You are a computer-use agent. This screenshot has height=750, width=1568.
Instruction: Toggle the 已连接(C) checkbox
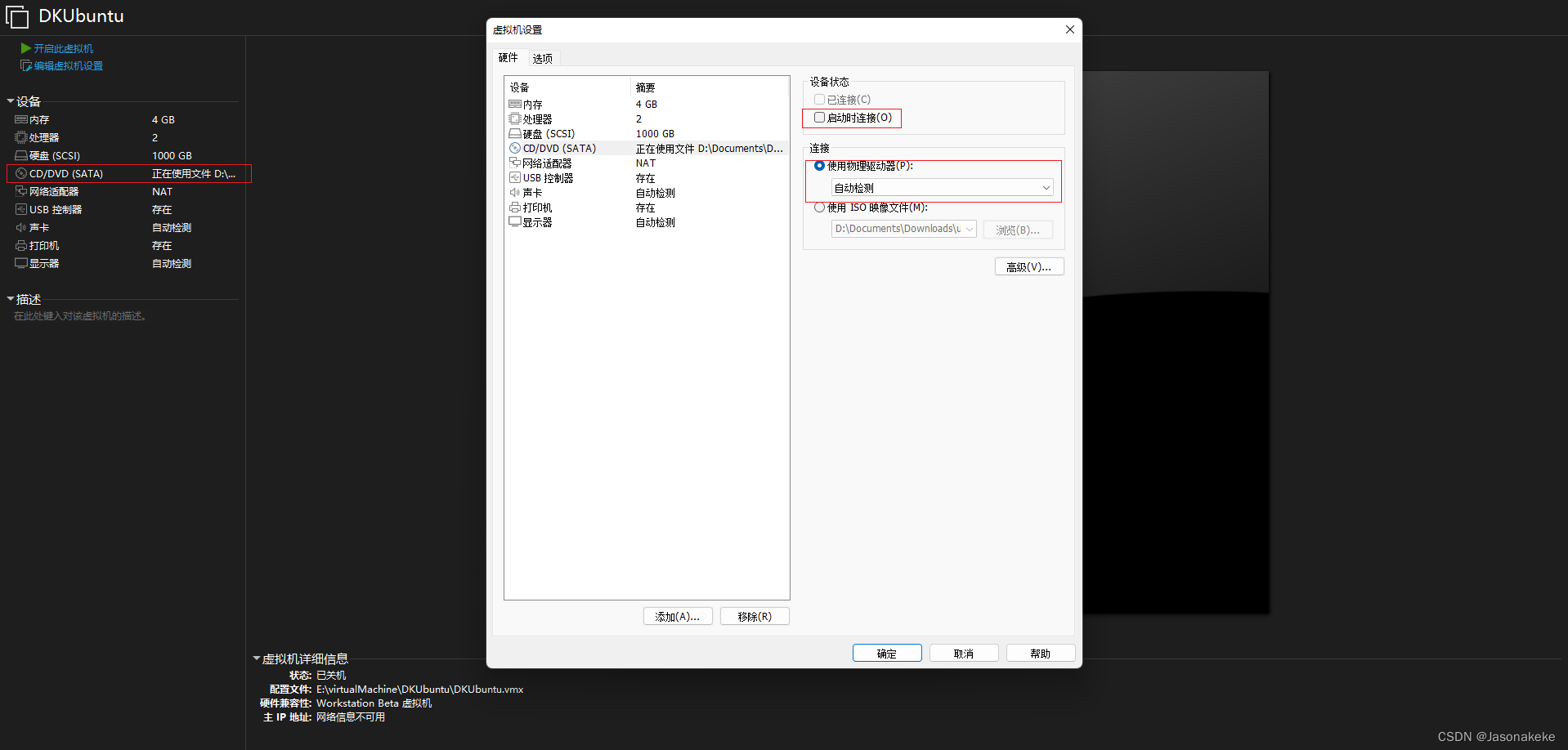[x=819, y=99]
